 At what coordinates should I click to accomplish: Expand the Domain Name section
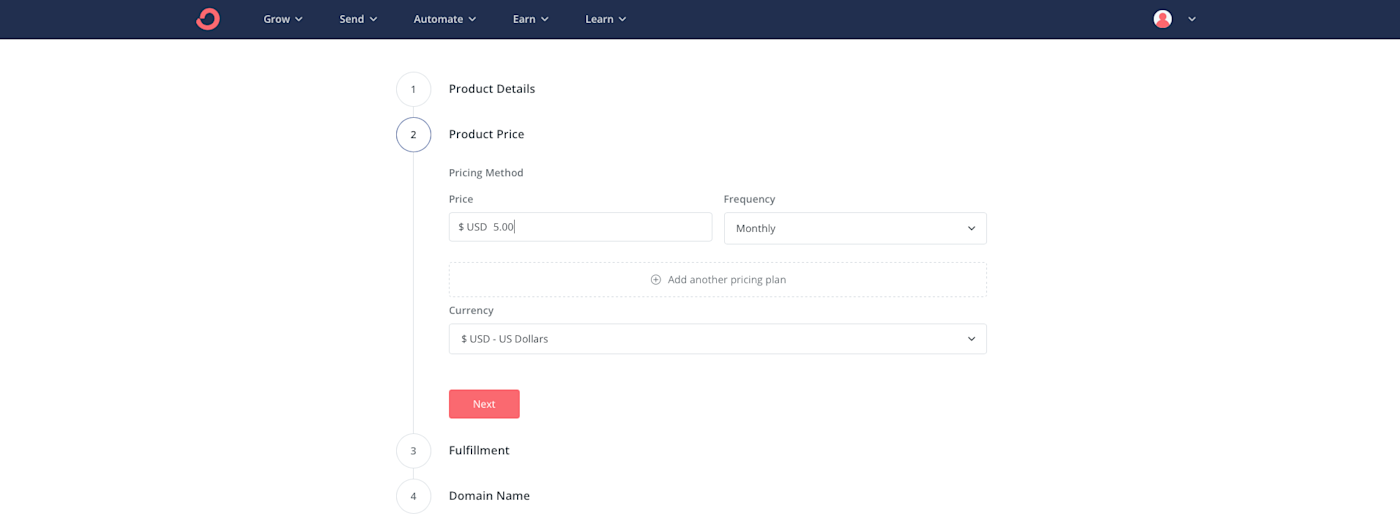(489, 496)
